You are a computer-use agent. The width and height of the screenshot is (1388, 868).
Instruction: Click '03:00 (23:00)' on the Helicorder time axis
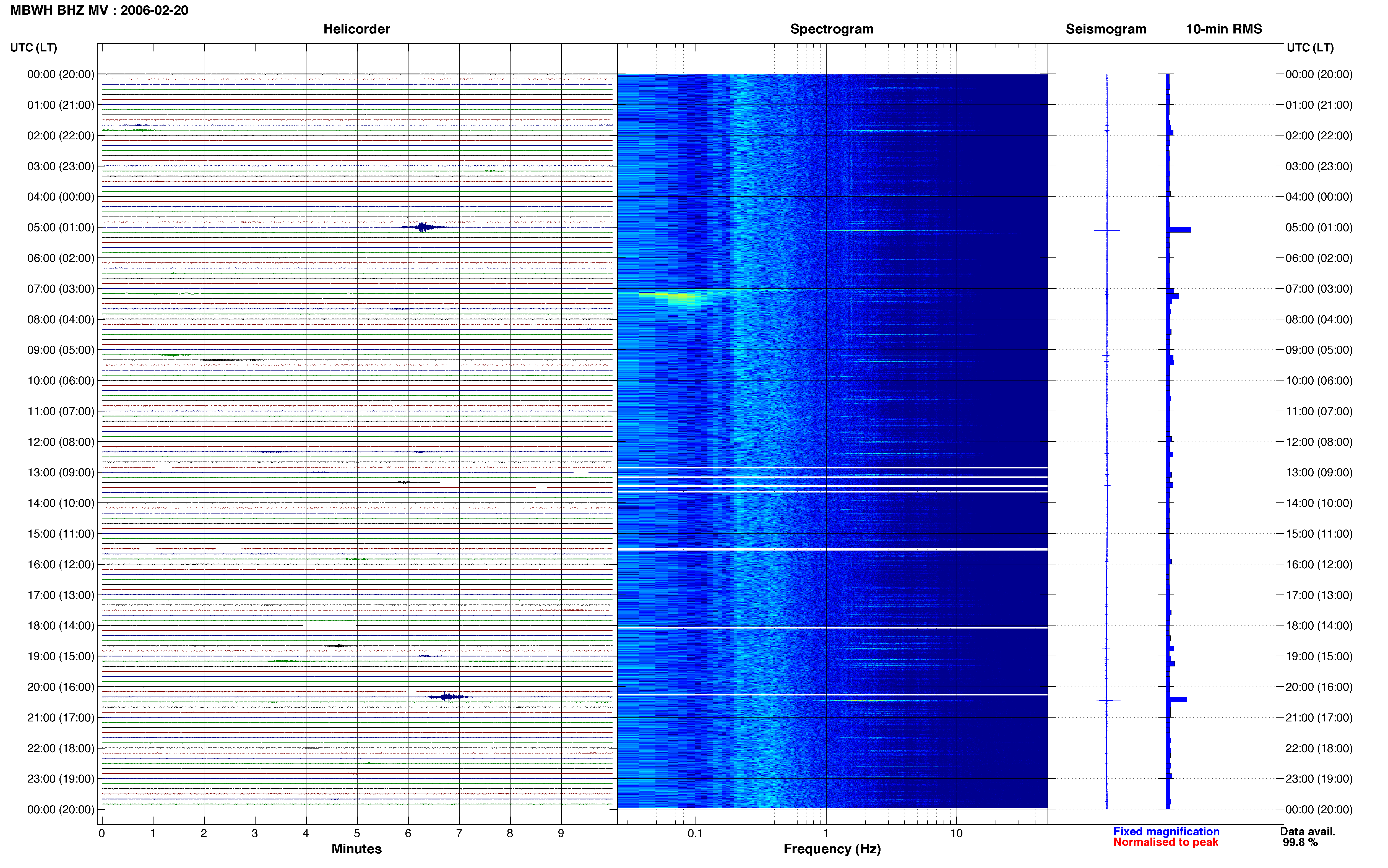coord(61,166)
